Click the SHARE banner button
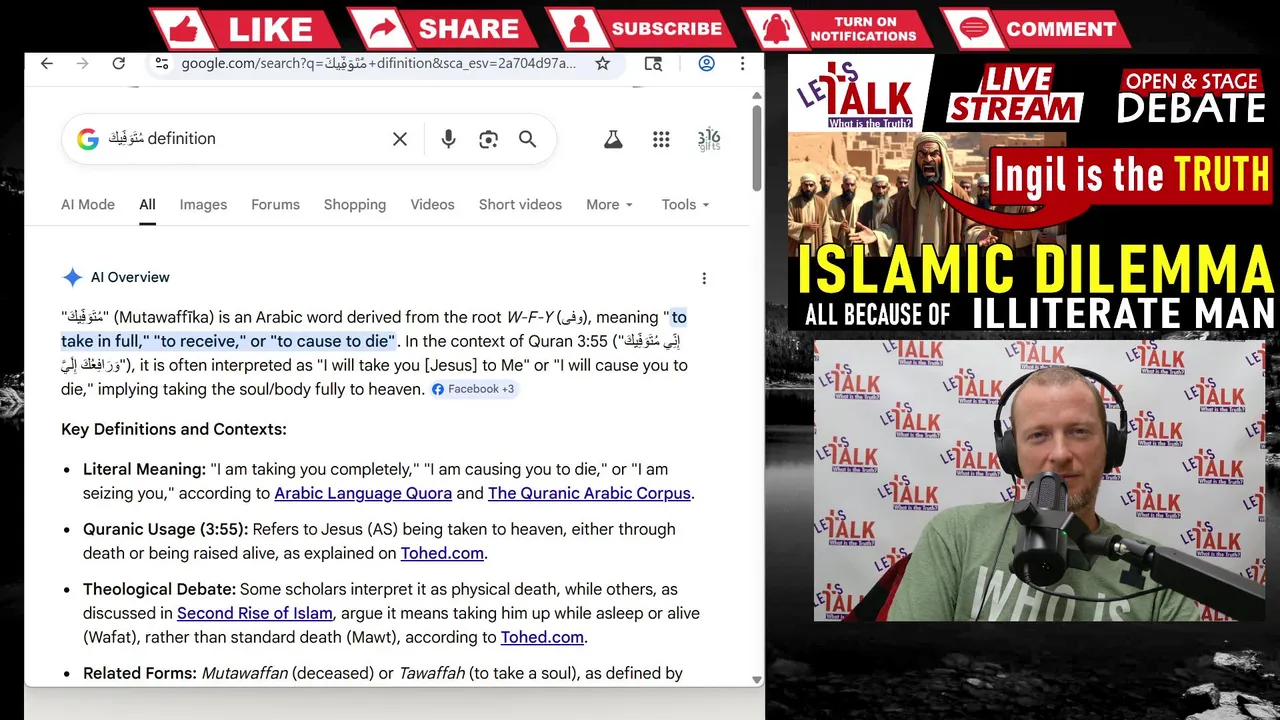The image size is (1280, 720). coord(443,29)
